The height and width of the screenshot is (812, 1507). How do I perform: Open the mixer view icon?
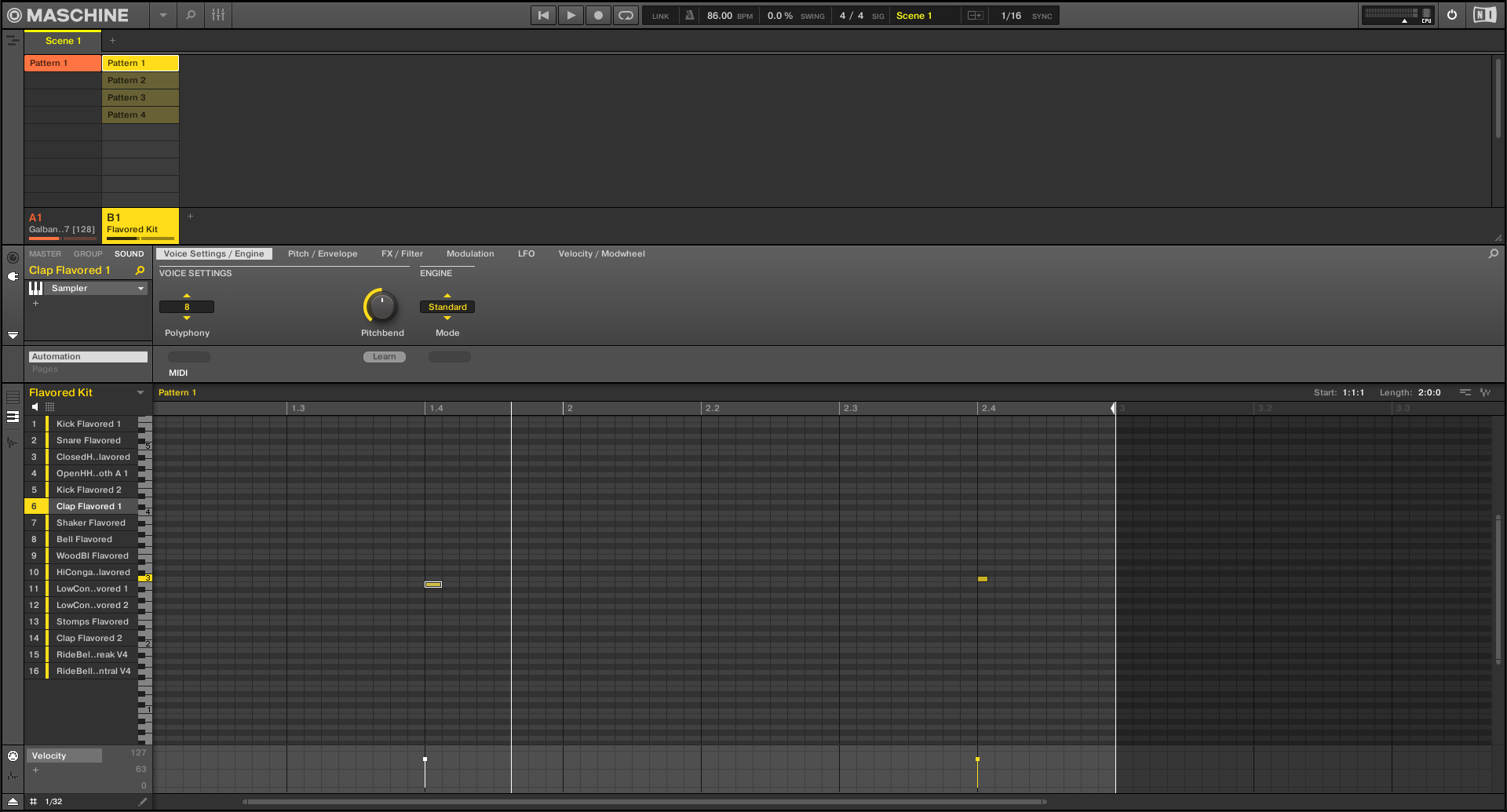point(218,15)
